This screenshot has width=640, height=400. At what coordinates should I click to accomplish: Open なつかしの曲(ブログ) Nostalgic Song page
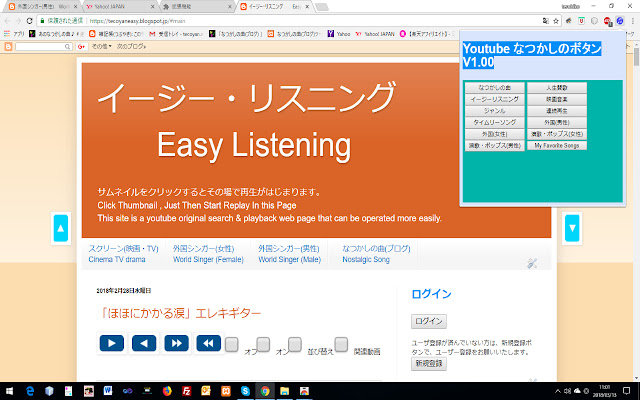point(376,254)
